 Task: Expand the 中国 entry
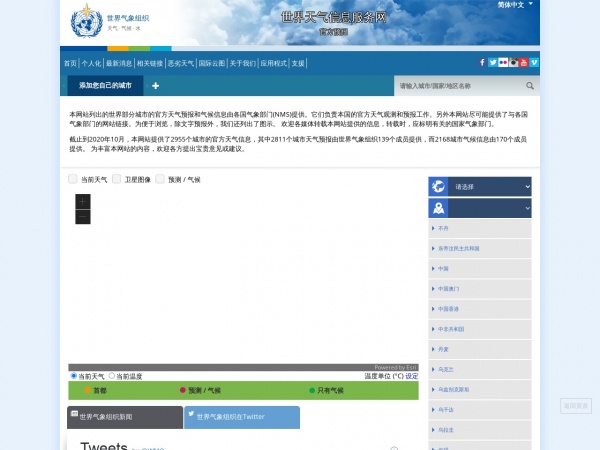tap(480, 269)
